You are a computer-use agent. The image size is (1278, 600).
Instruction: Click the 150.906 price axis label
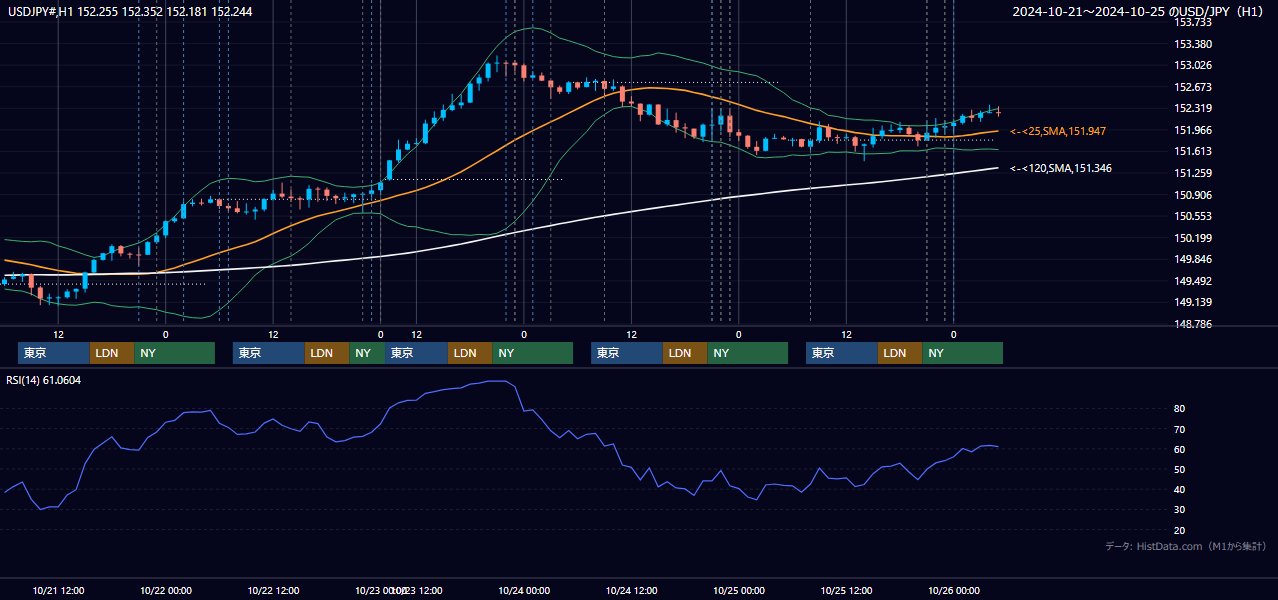(x=1193, y=195)
